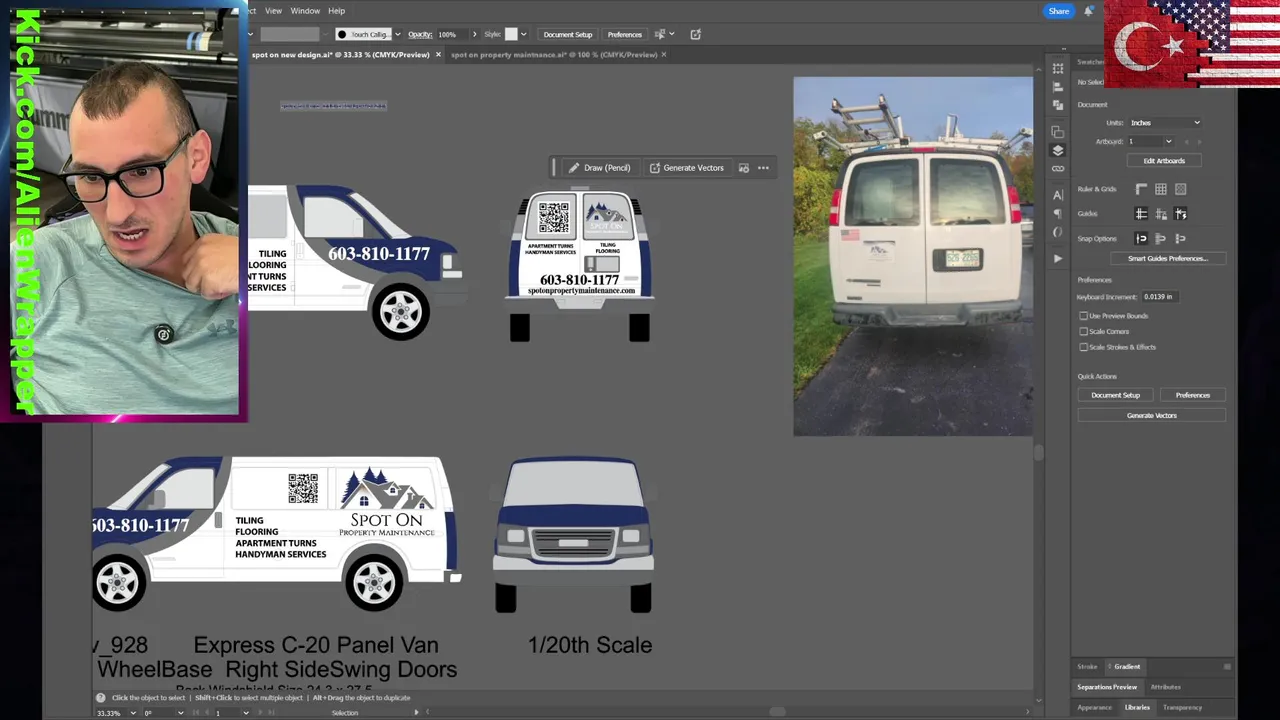Click Document Setup in control bar
This screenshot has height=720, width=1280.
[x=568, y=34]
